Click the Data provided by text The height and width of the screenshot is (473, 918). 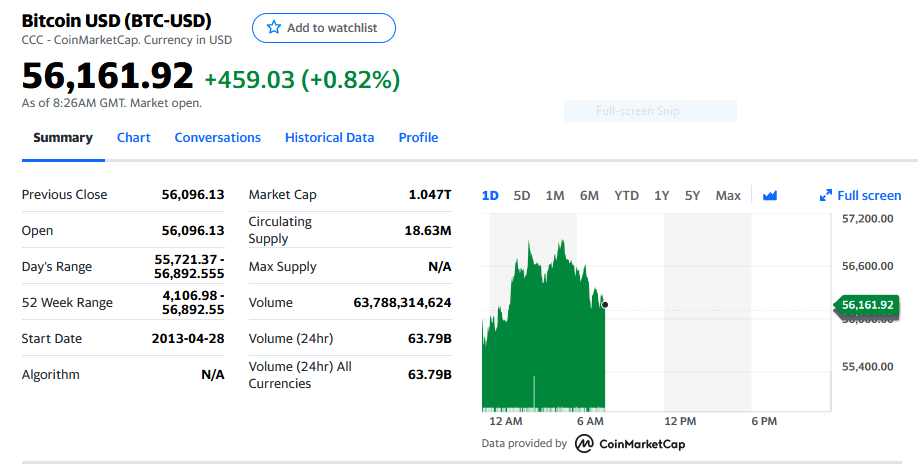click(x=524, y=444)
